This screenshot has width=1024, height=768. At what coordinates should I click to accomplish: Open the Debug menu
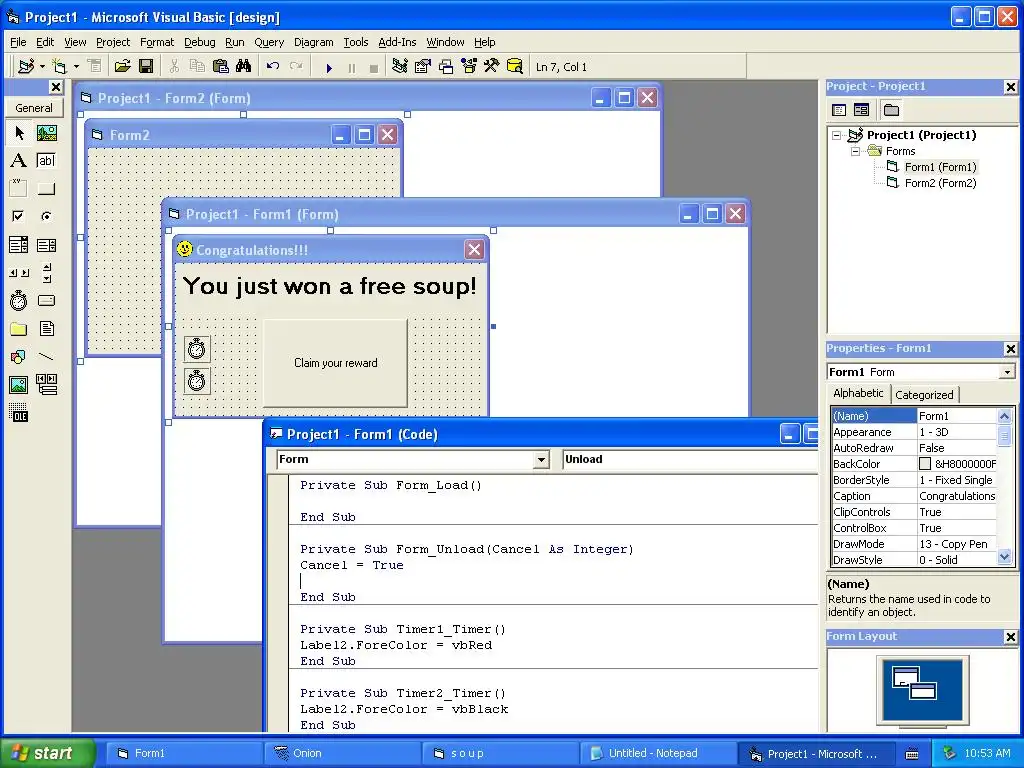(199, 42)
